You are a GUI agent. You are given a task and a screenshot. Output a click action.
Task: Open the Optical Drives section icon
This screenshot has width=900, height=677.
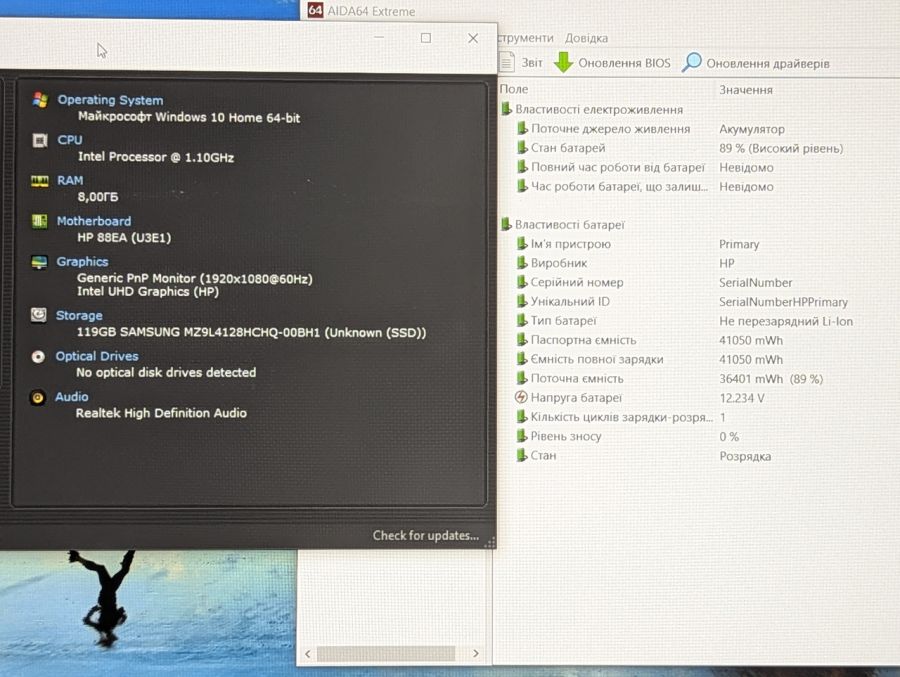pyautogui.click(x=38, y=357)
